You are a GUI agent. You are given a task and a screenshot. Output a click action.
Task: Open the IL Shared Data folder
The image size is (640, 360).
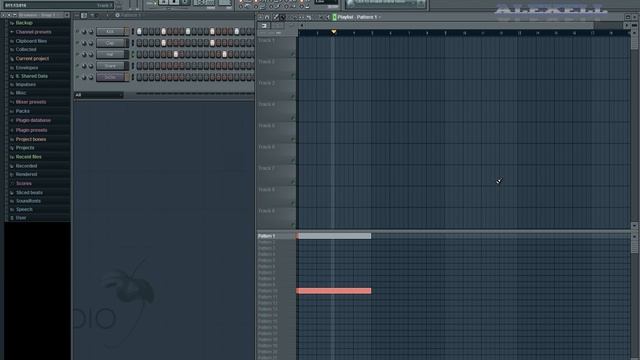tap(31, 76)
